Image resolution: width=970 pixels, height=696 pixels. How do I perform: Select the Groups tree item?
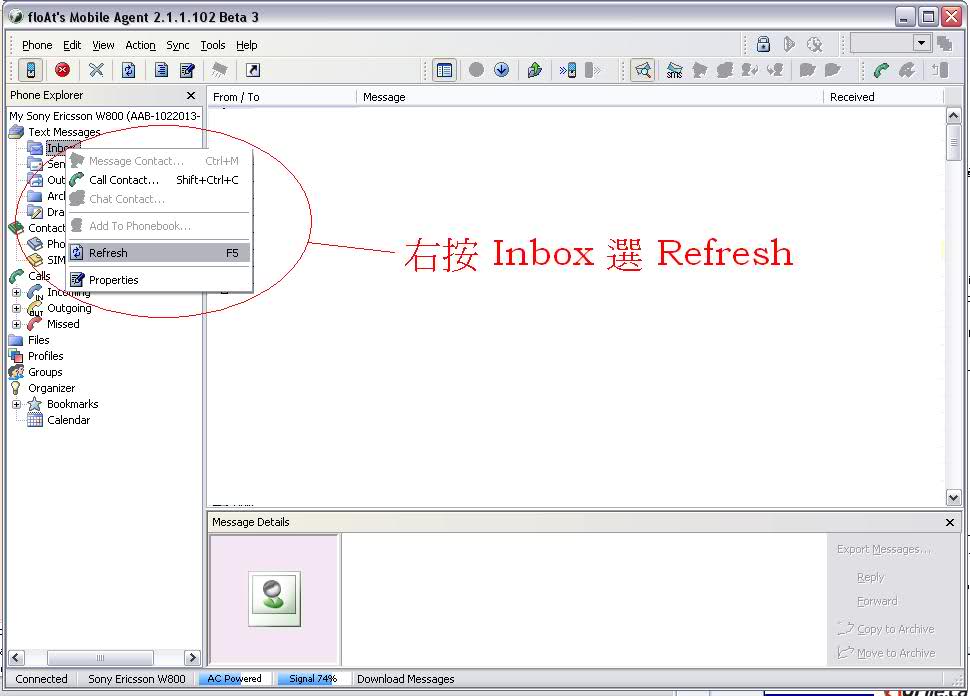(45, 372)
